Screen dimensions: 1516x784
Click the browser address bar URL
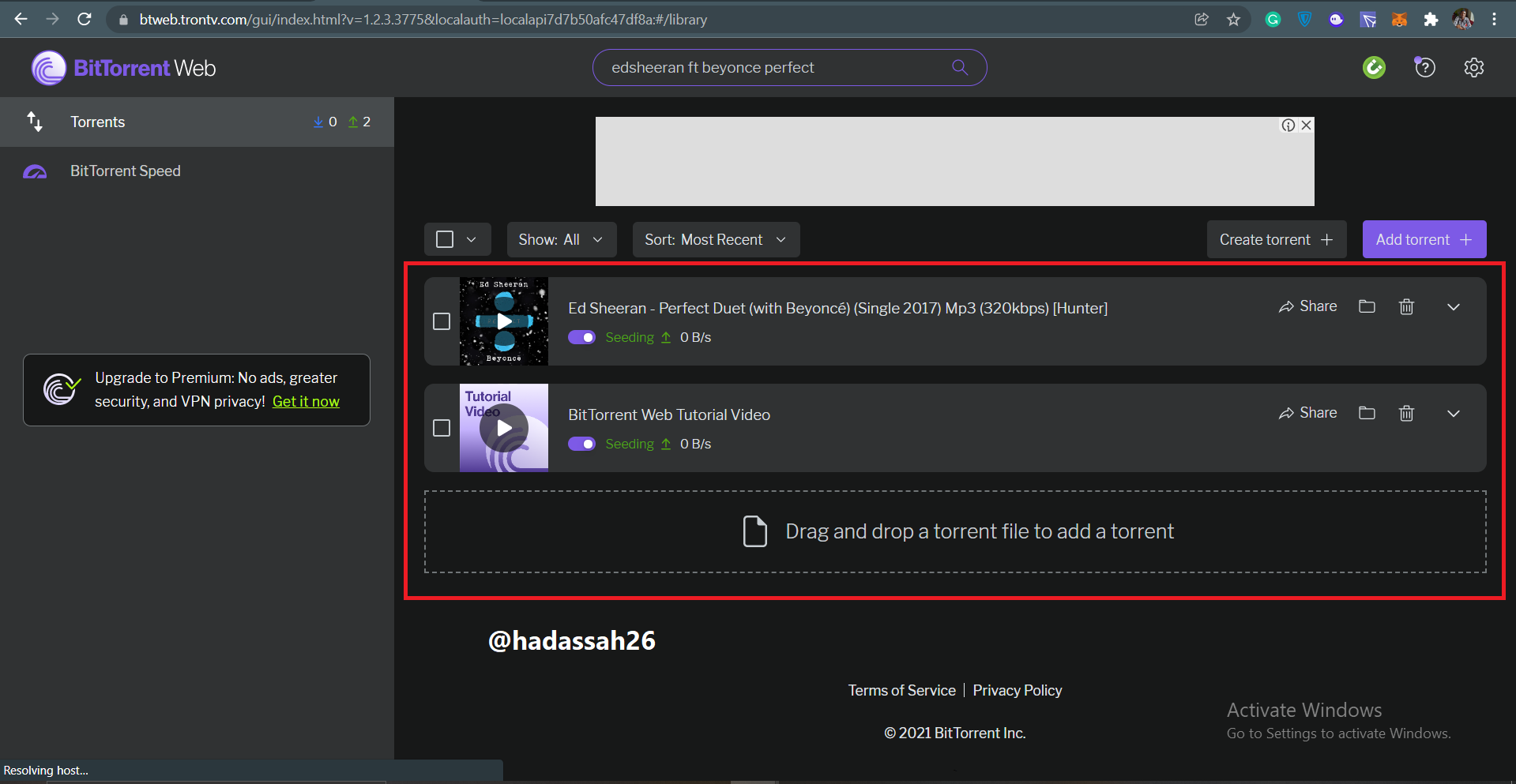click(423, 20)
